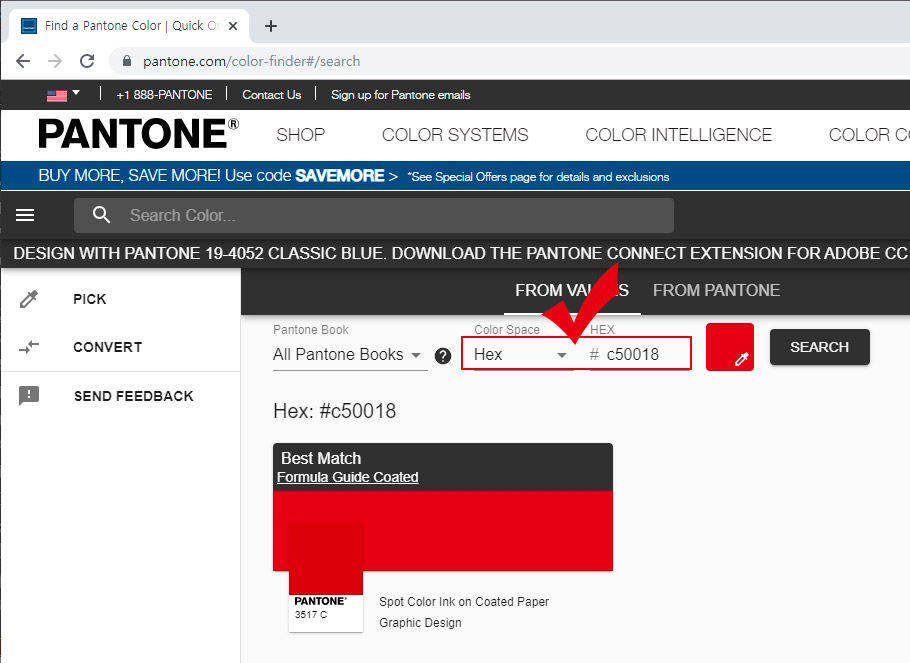Click the browser back arrow

(23, 61)
